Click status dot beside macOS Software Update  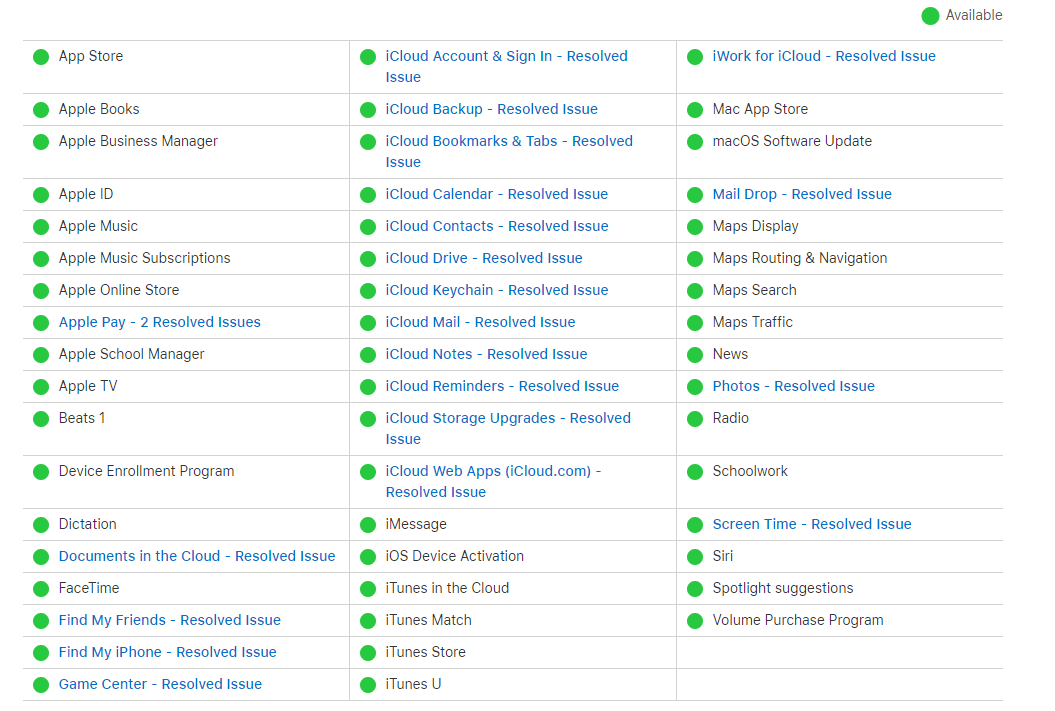tap(695, 142)
